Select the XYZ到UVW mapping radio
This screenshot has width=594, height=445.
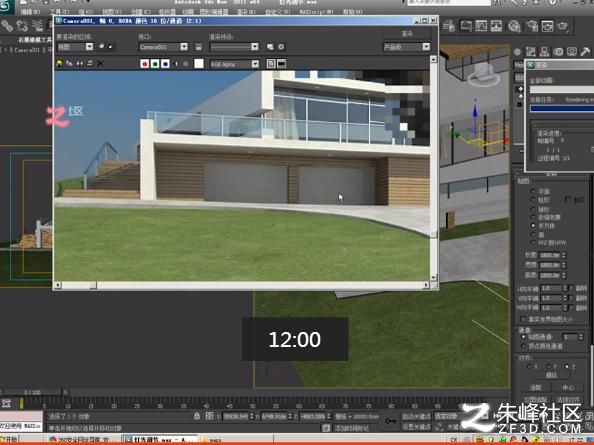533,242
